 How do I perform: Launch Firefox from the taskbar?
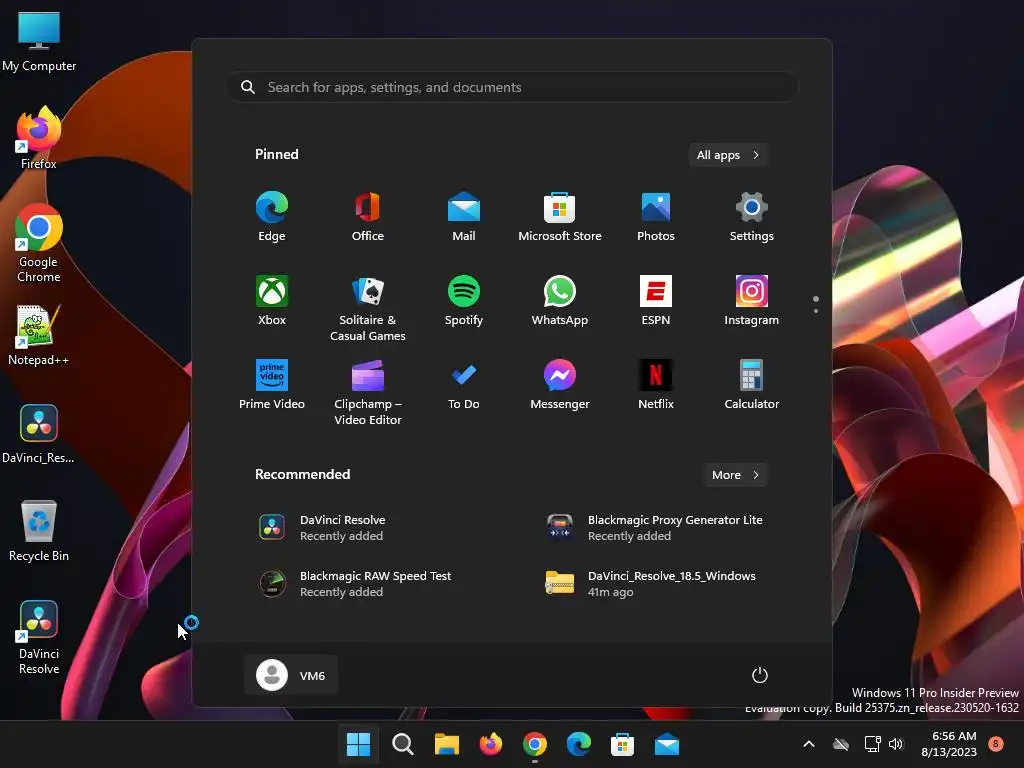490,744
